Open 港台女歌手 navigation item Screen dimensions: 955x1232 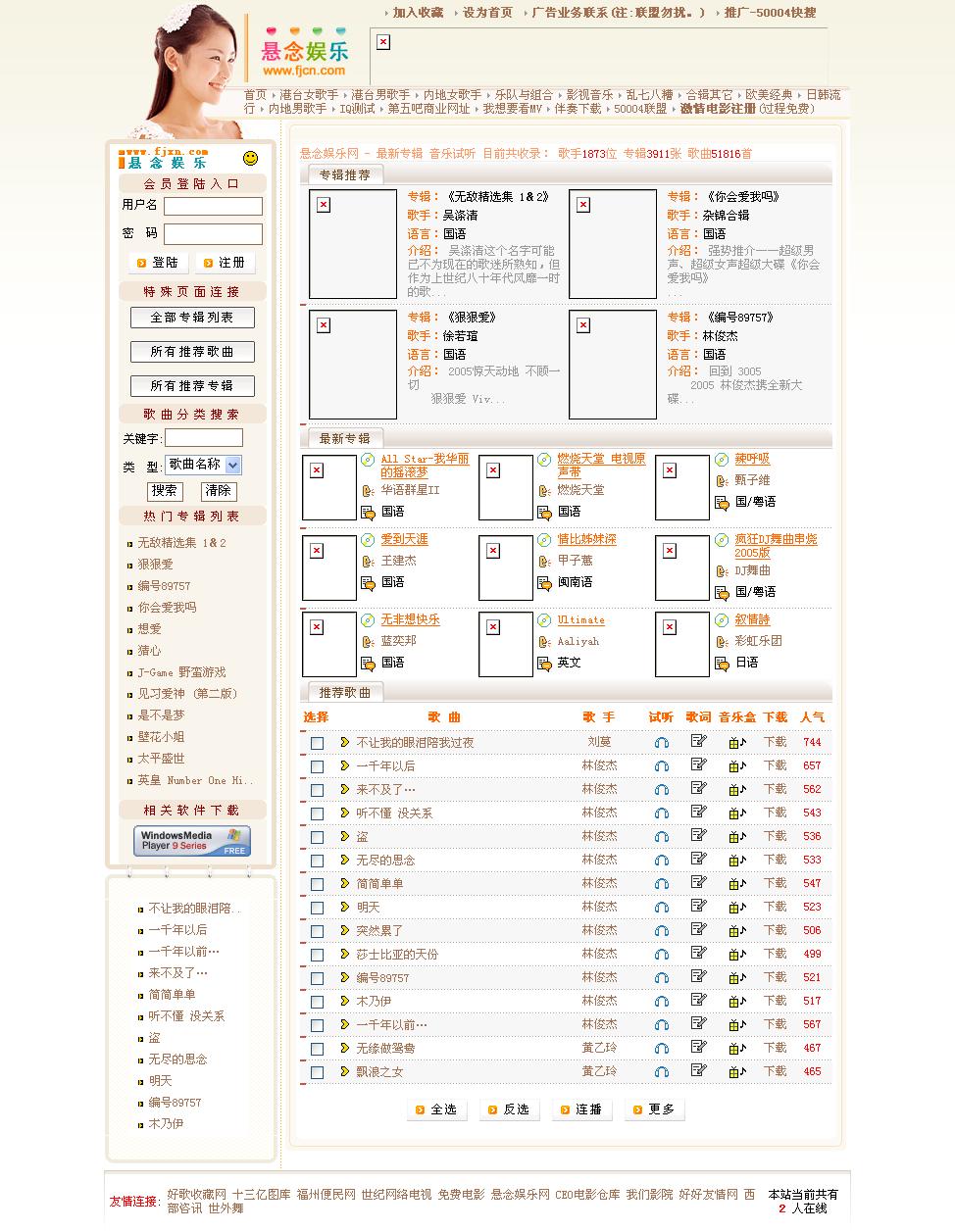[309, 95]
